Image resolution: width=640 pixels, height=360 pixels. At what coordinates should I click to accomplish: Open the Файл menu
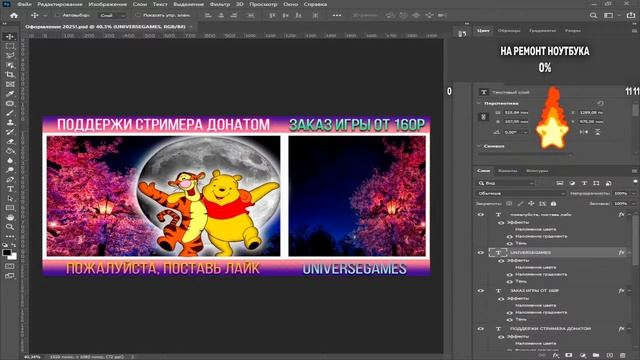[x=24, y=4]
